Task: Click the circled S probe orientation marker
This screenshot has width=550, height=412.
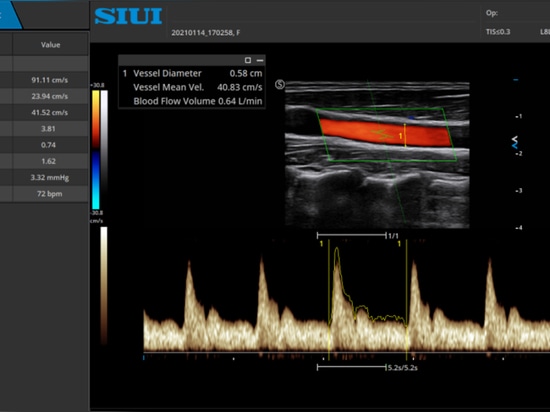Action: coord(280,85)
